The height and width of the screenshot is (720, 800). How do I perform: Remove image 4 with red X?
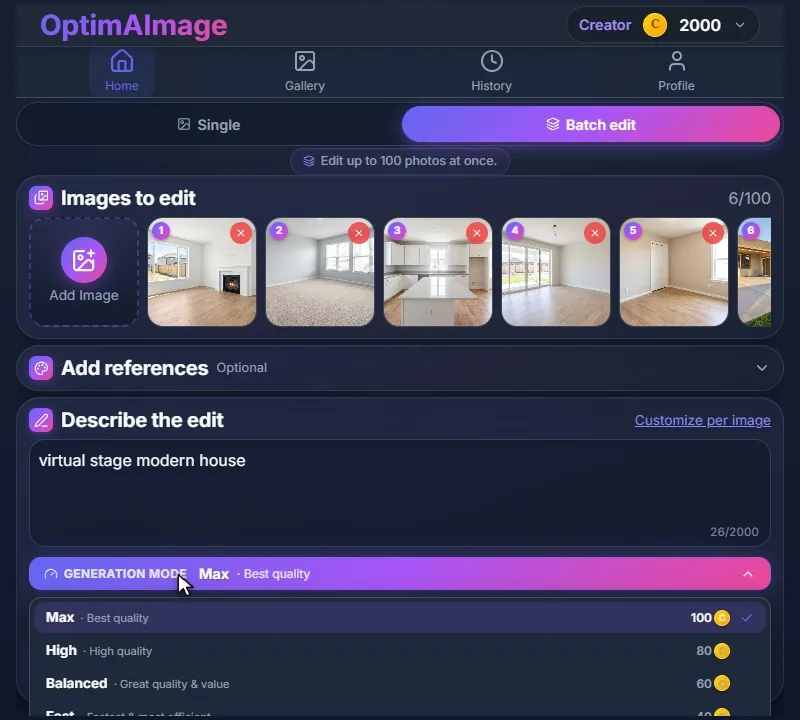(594, 233)
